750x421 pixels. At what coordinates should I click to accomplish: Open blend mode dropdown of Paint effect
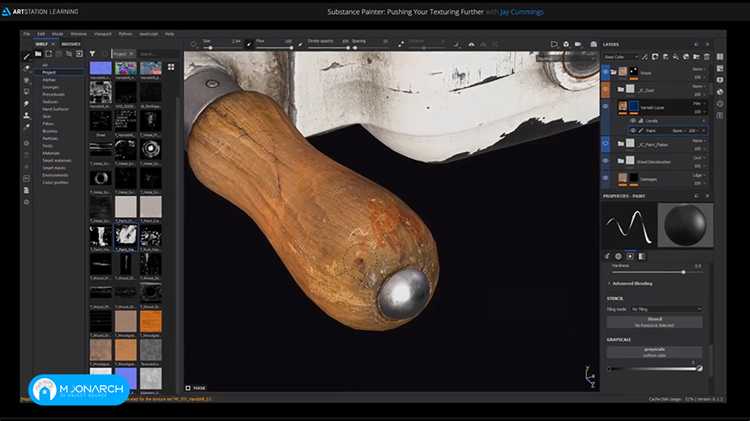(677, 130)
